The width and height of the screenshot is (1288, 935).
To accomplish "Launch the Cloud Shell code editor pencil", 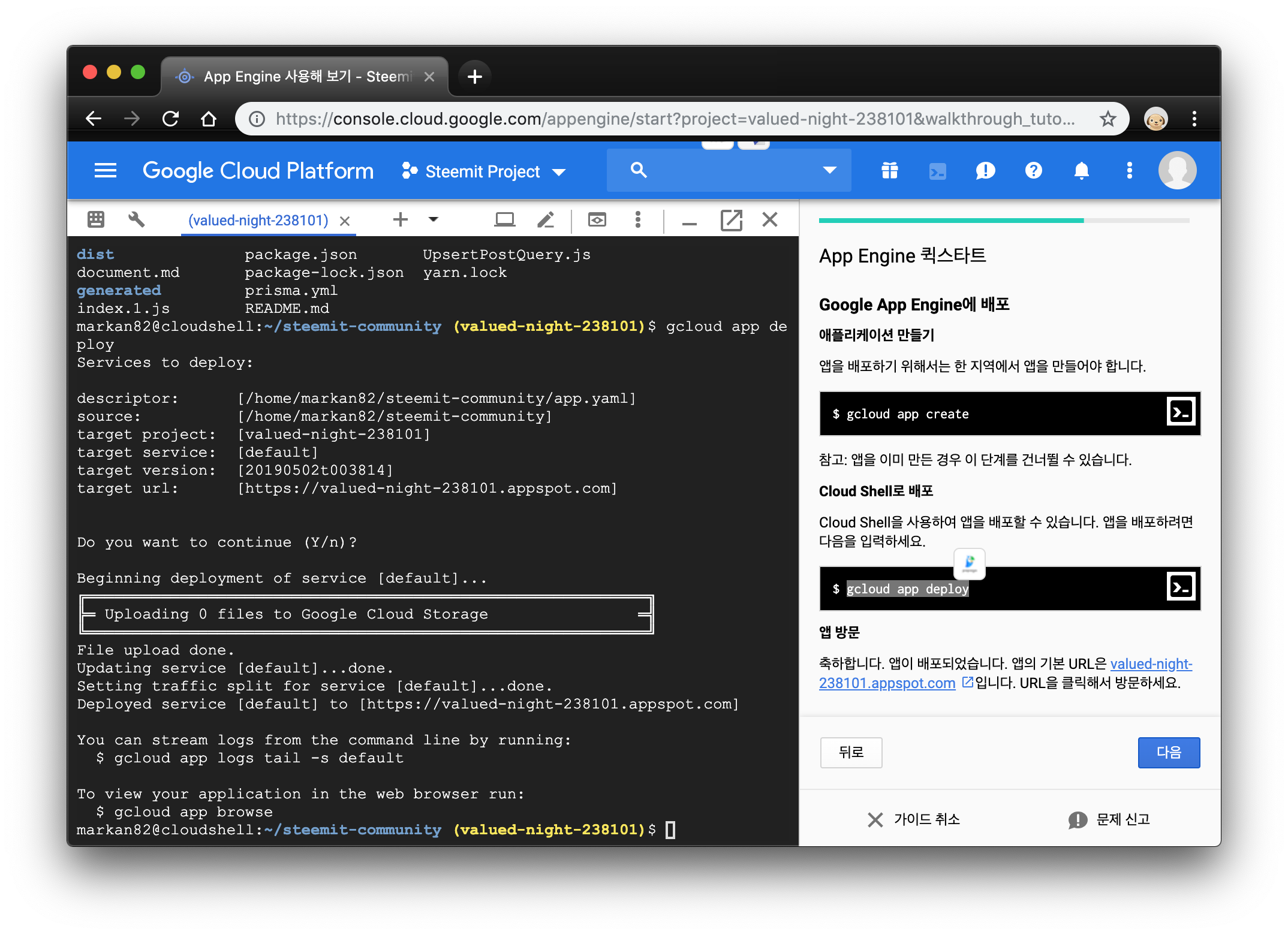I will click(x=545, y=220).
